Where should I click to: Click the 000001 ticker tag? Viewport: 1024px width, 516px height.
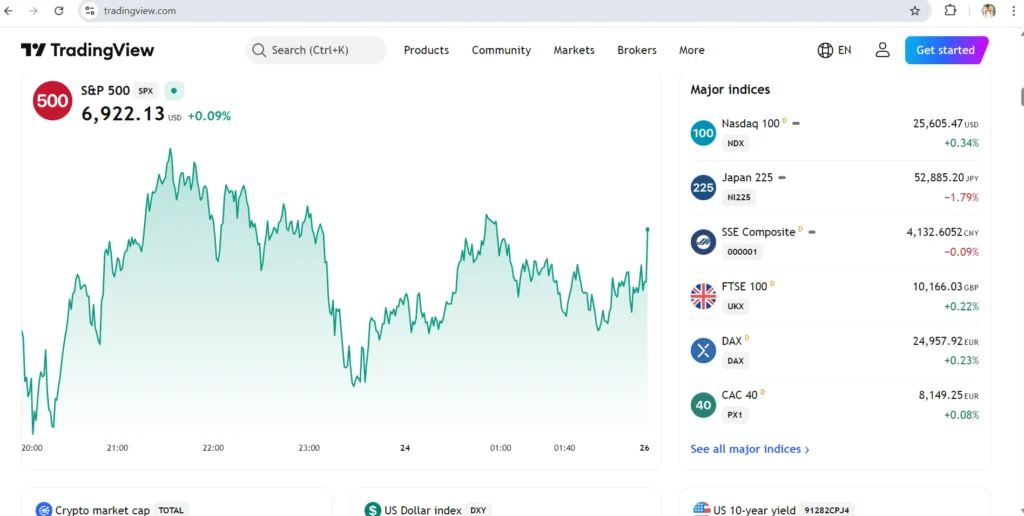tap(742, 251)
